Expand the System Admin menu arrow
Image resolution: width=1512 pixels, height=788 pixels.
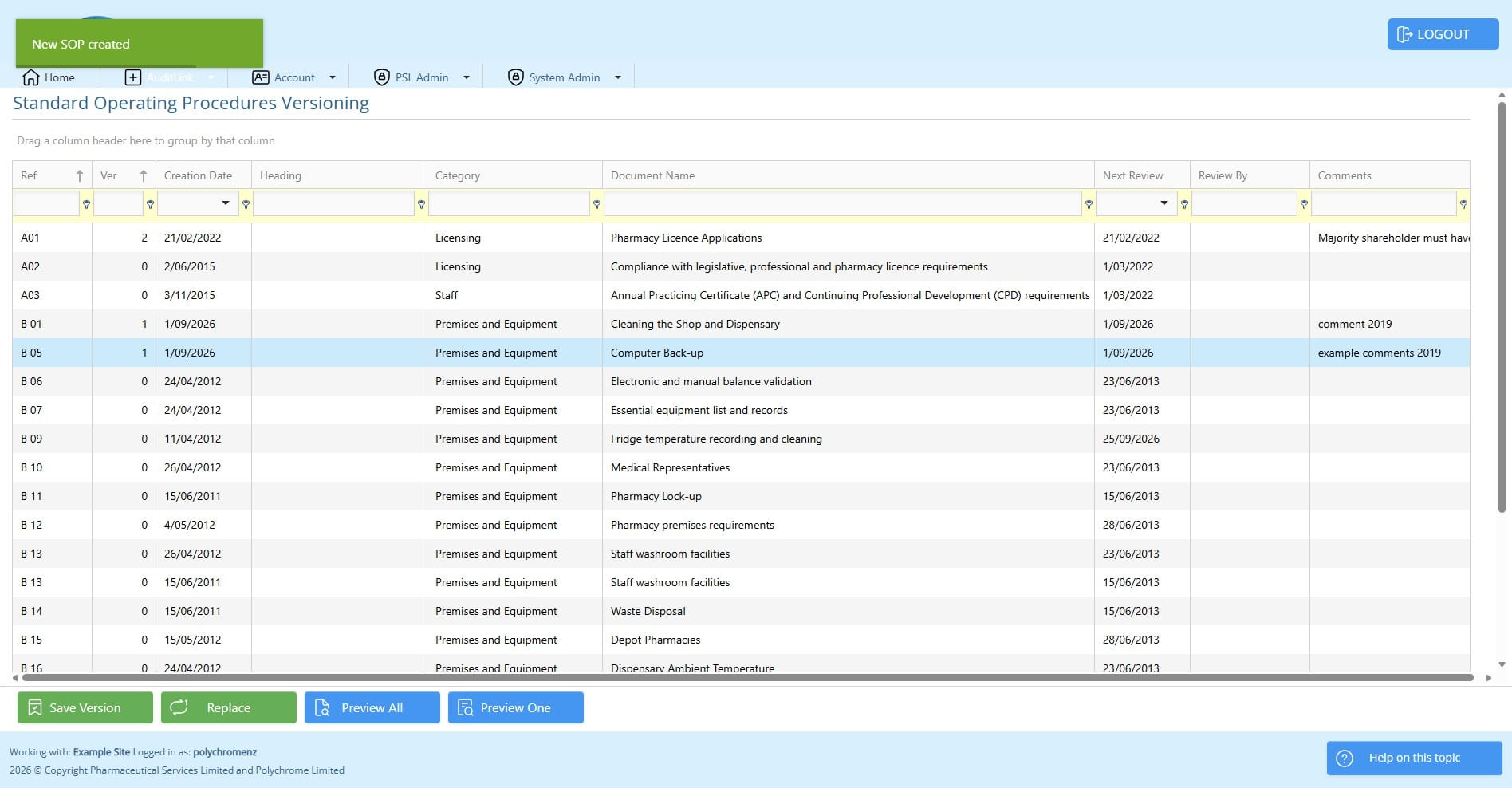tap(618, 77)
